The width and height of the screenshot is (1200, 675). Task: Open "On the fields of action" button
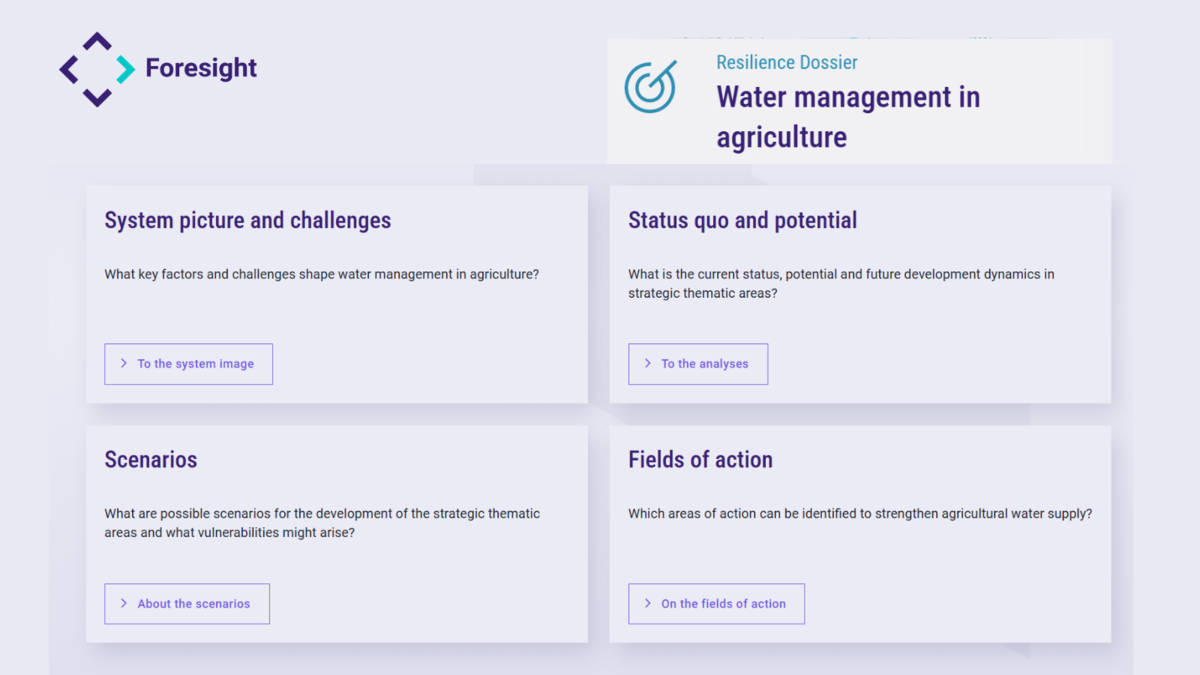pyautogui.click(x=716, y=604)
